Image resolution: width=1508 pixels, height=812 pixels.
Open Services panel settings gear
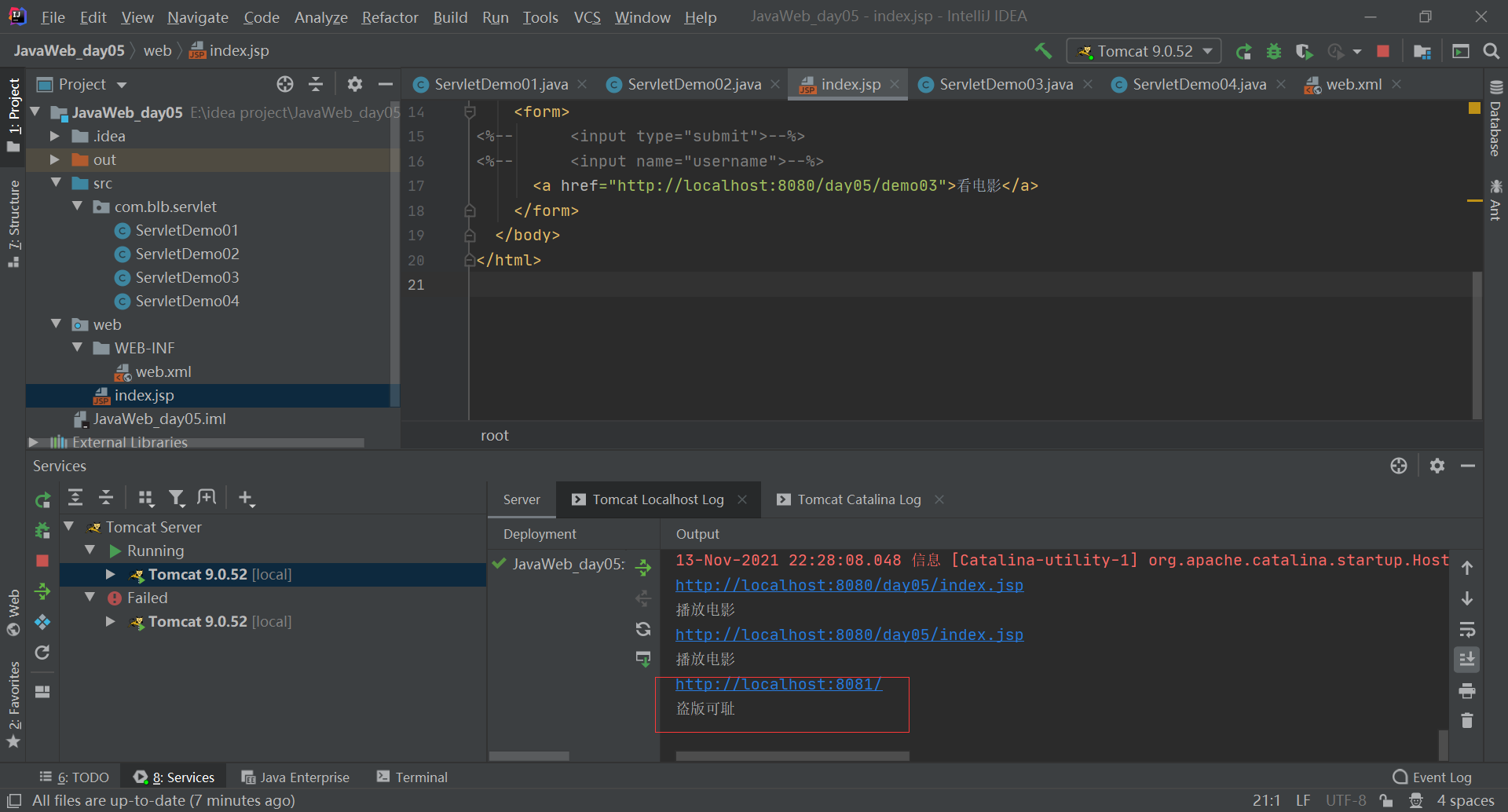click(1437, 466)
